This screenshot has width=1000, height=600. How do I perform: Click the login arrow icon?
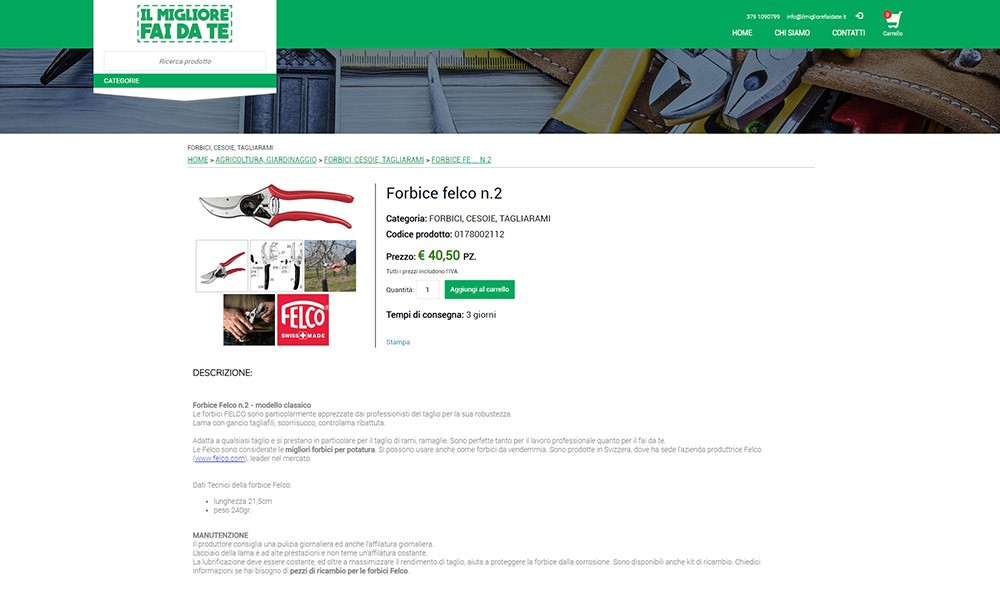coord(859,16)
